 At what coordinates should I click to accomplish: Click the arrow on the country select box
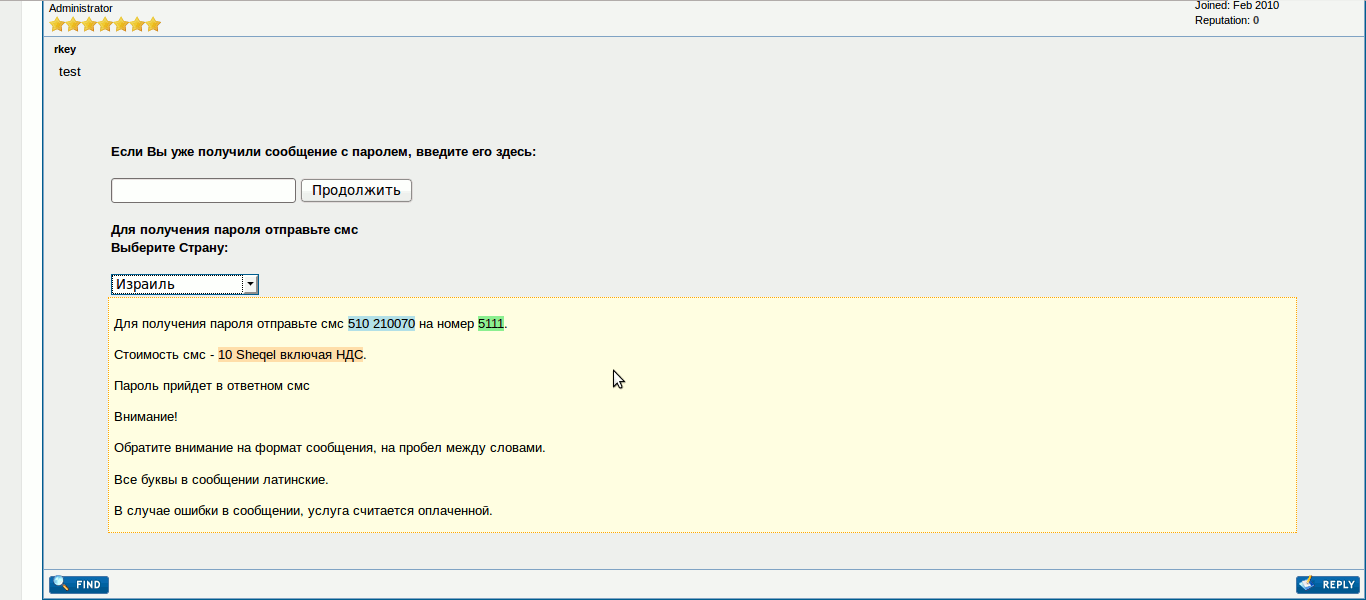tap(250, 284)
